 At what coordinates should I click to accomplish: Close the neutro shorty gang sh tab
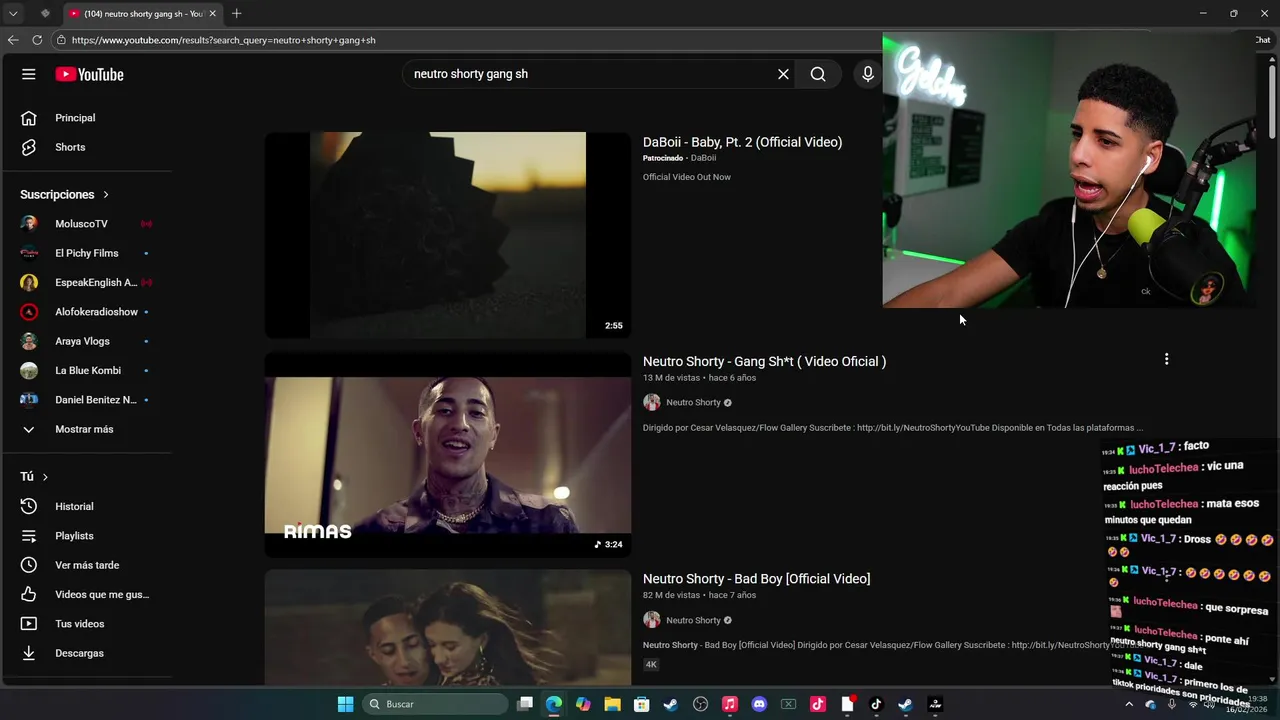click(212, 13)
